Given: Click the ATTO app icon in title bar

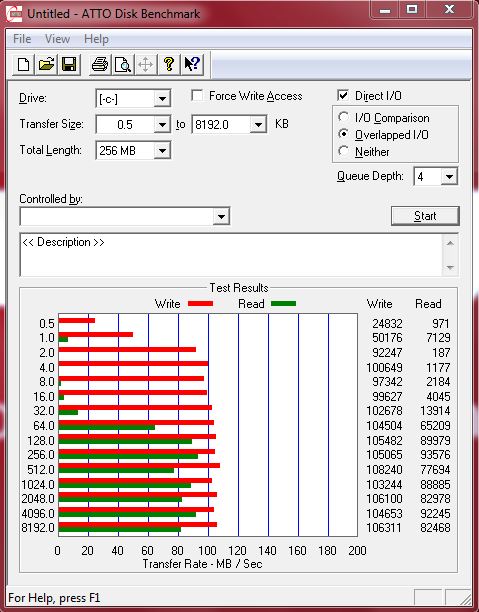Looking at the screenshot, I should click(14, 13).
